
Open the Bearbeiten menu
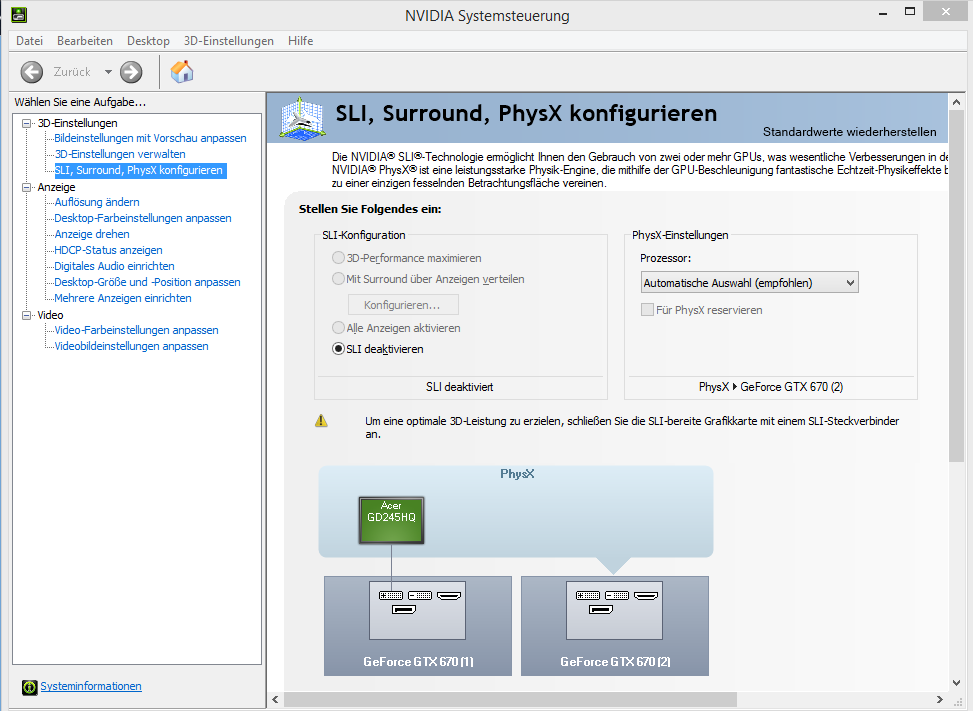[x=85, y=41]
